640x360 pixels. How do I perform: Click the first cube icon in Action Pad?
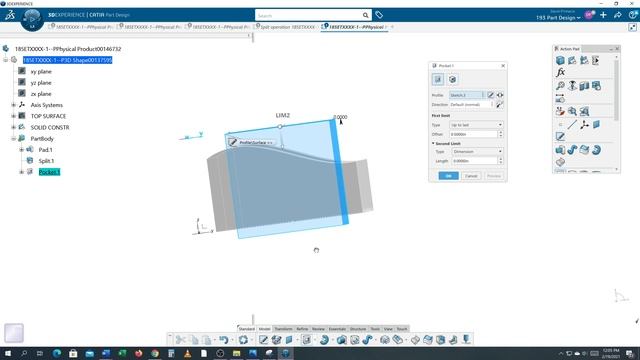coord(560,60)
